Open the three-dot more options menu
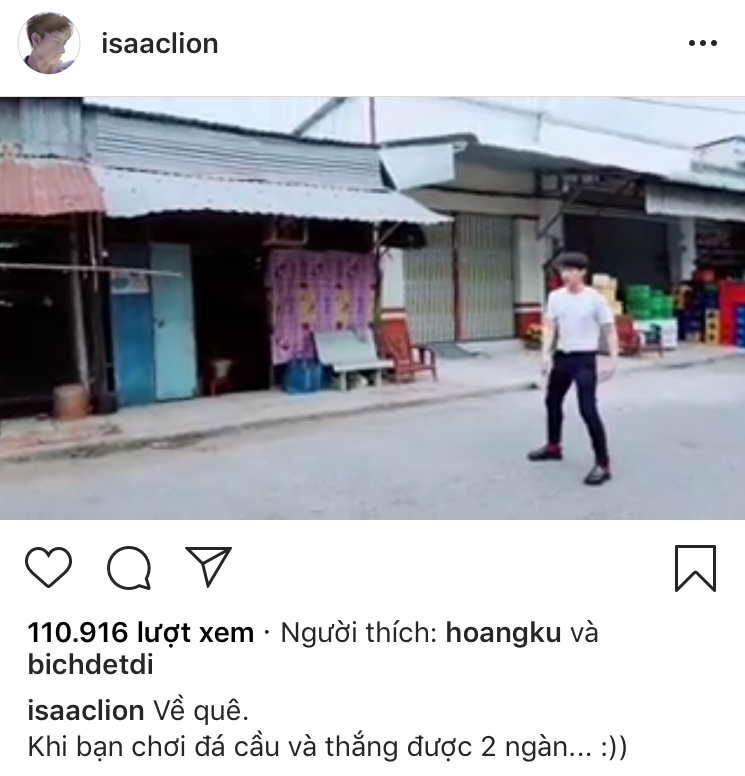This screenshot has height=776, width=745. pyautogui.click(x=703, y=44)
